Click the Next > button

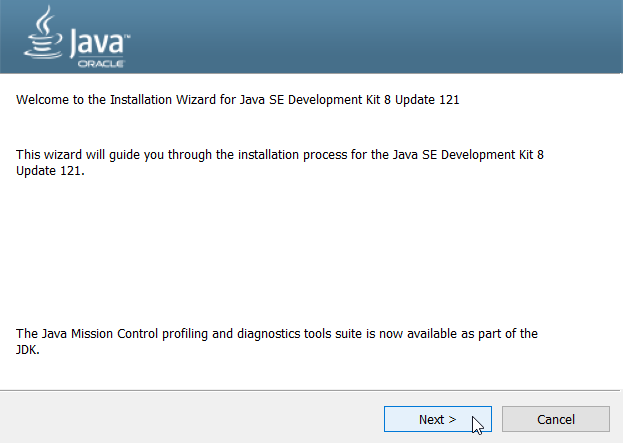[437, 419]
